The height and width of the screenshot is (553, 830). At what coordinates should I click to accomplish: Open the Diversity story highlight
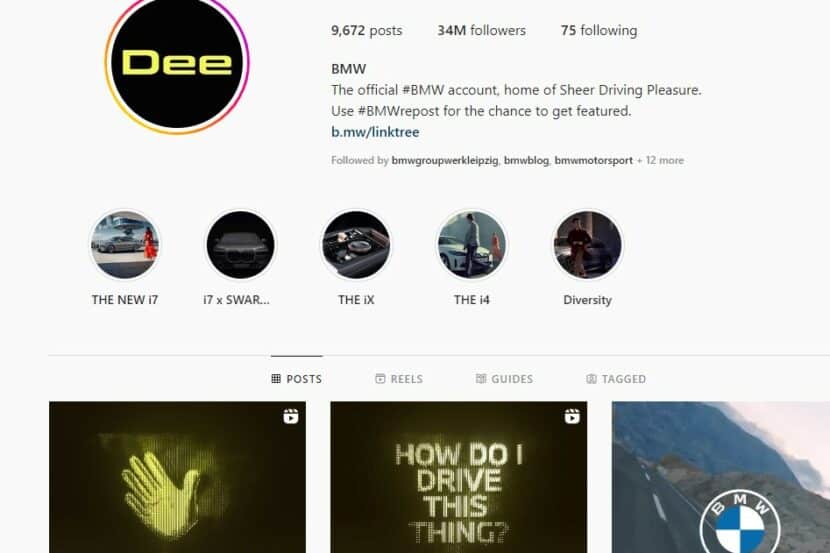[587, 244]
